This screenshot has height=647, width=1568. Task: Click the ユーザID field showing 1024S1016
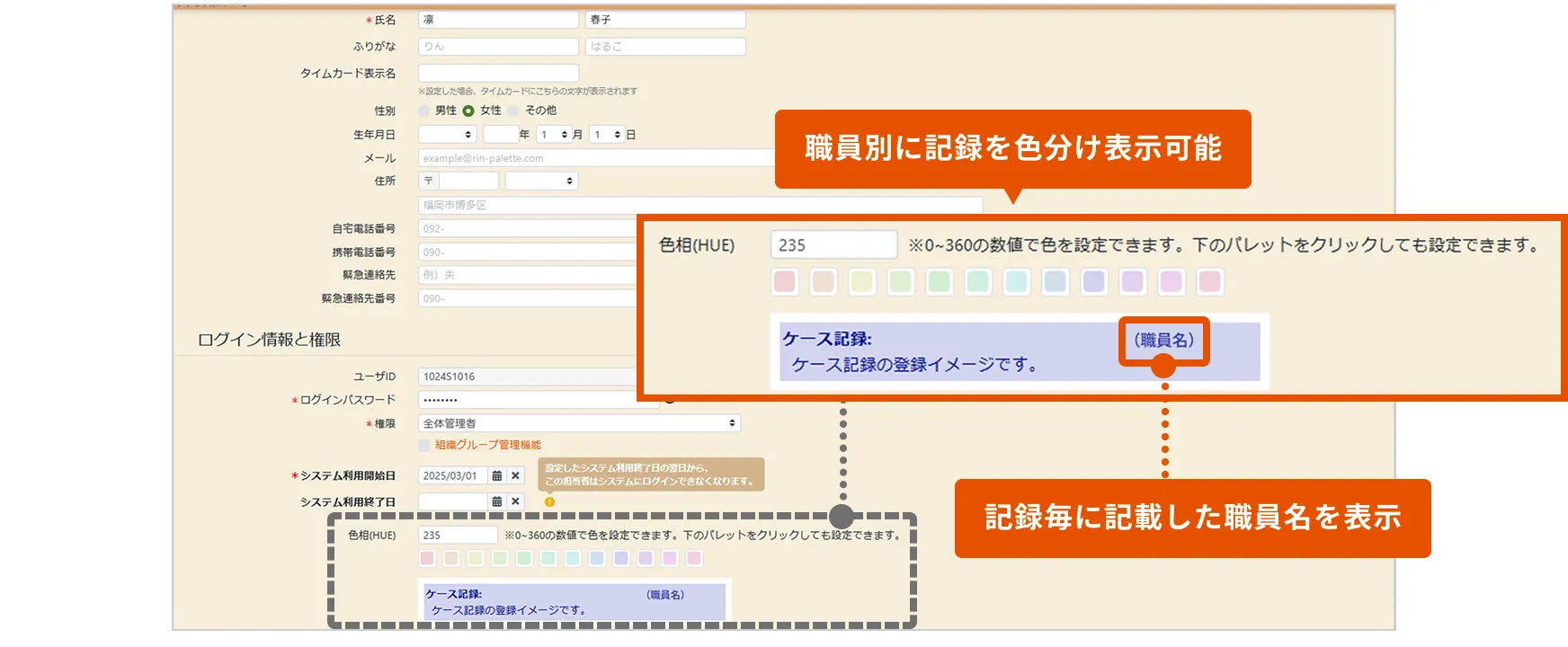[x=528, y=377]
